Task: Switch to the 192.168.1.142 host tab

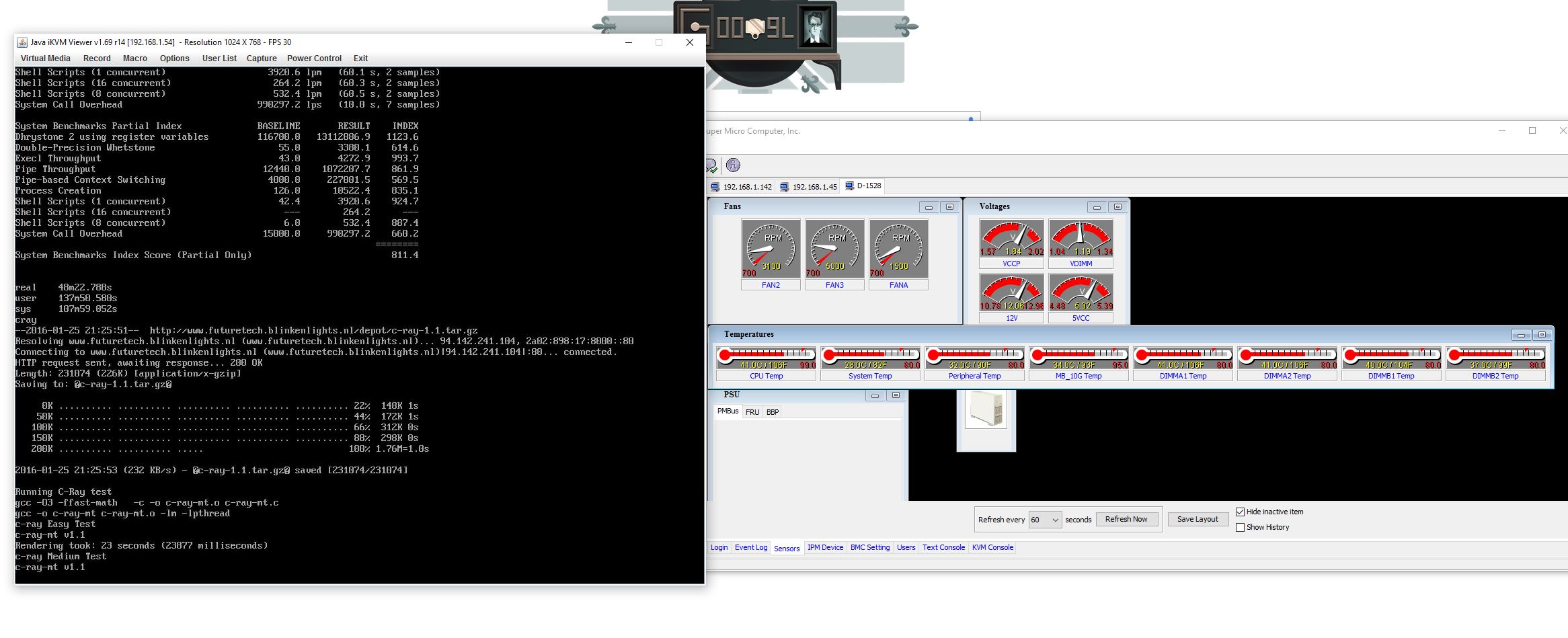Action: pos(742,187)
